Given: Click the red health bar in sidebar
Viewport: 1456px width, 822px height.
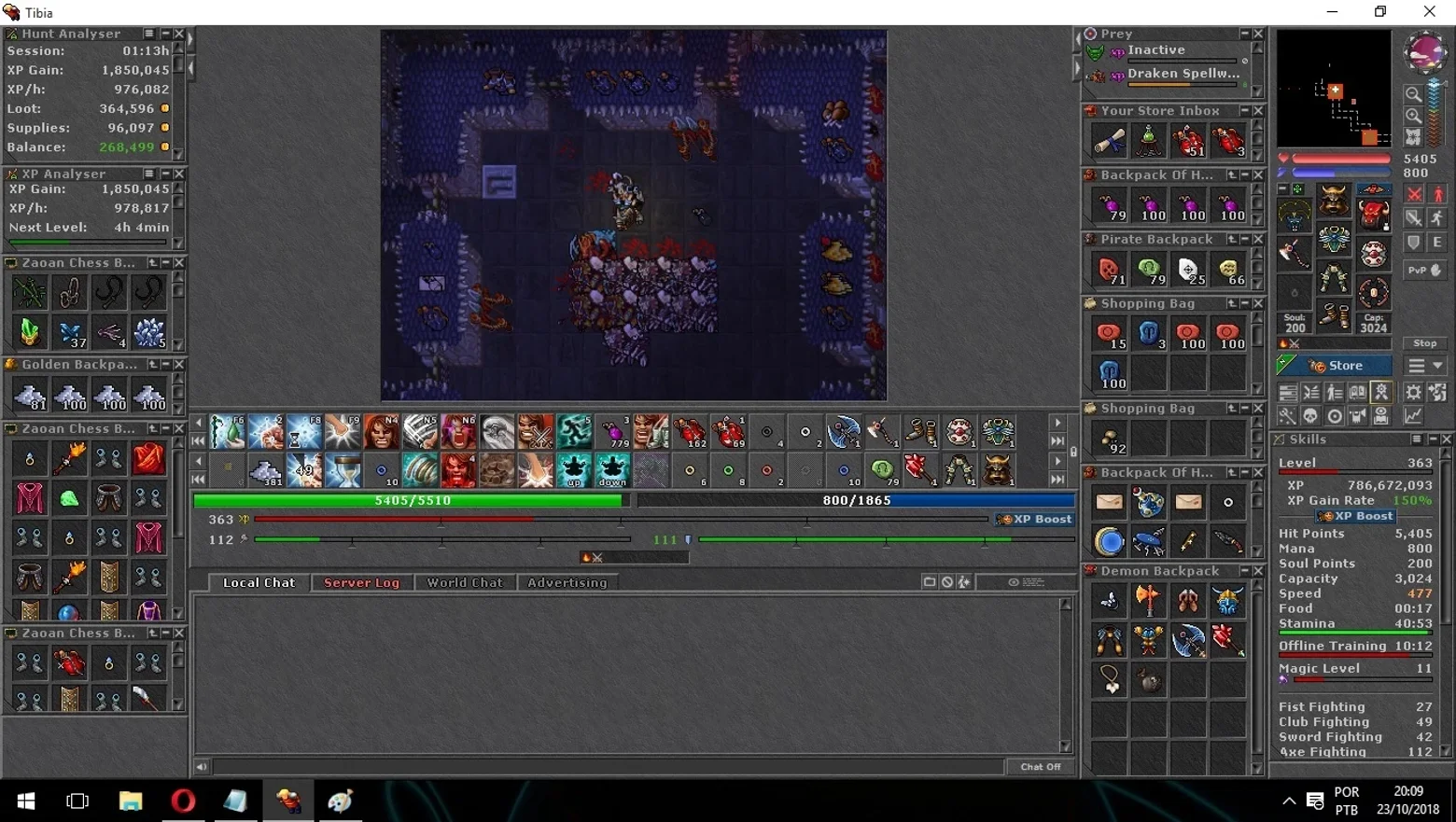Looking at the screenshot, I should [1341, 160].
